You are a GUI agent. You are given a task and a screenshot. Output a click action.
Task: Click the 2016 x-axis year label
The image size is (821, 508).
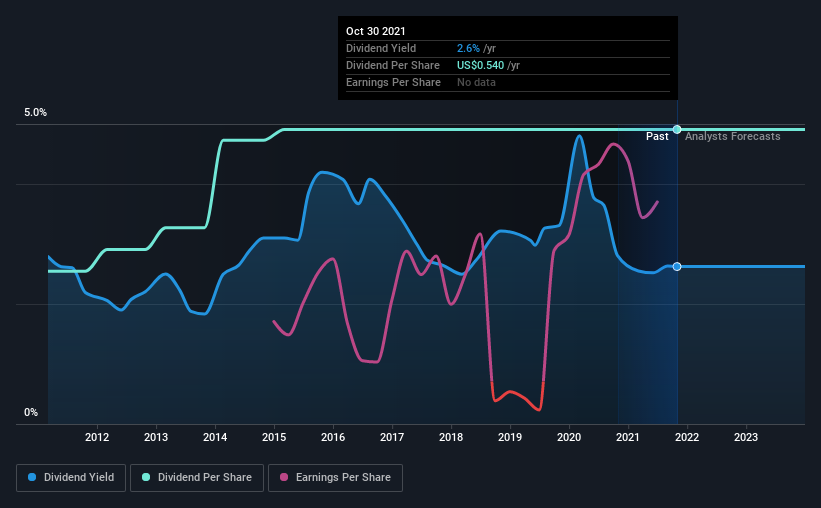(x=333, y=437)
